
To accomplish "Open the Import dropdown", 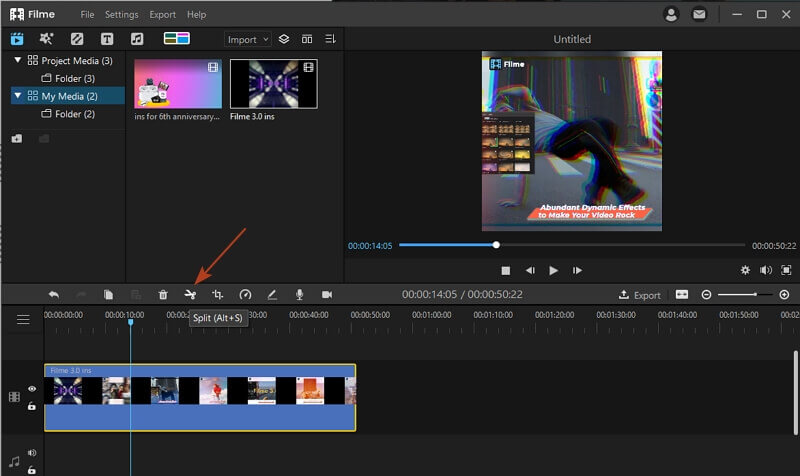I will tap(247, 39).
